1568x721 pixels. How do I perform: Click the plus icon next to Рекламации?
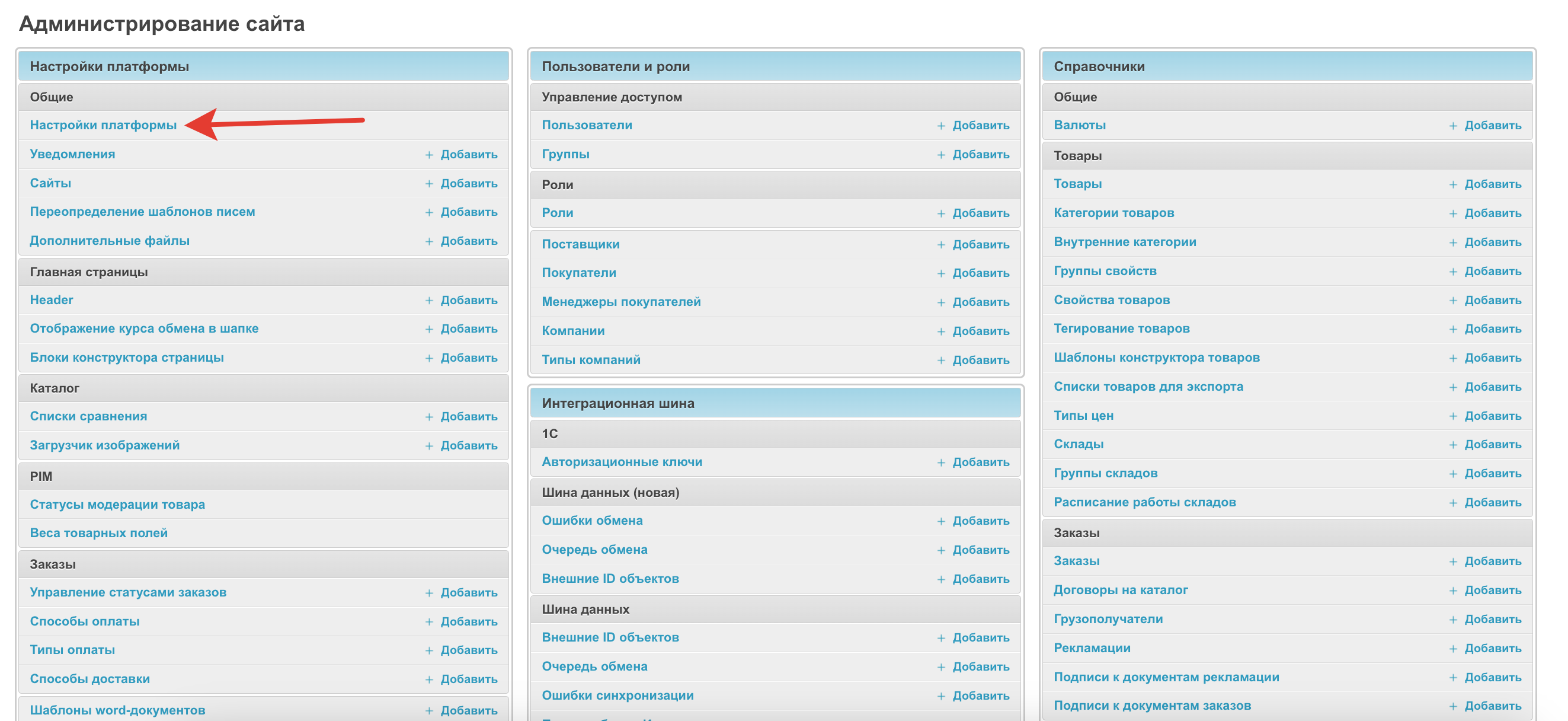coord(1453,649)
